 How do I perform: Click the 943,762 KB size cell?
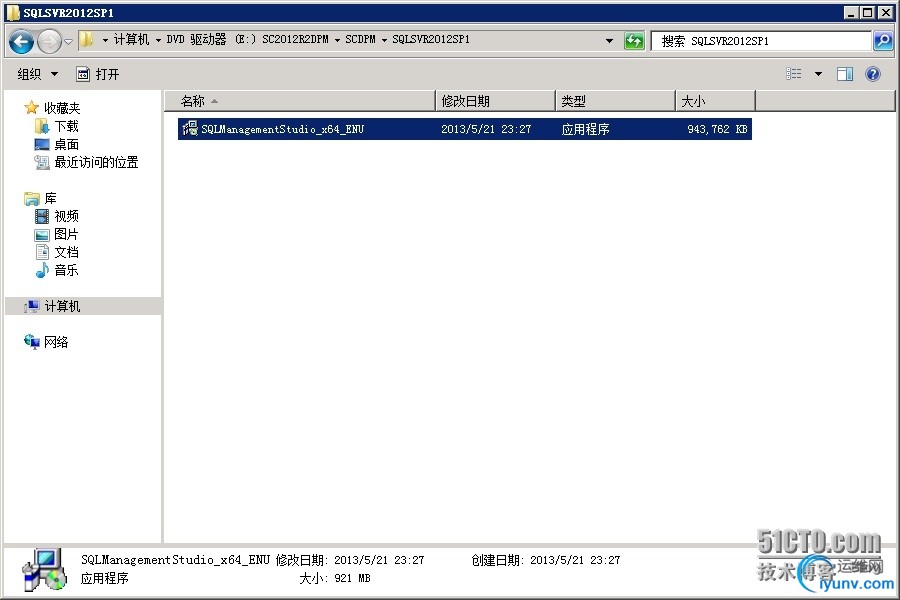pos(717,129)
